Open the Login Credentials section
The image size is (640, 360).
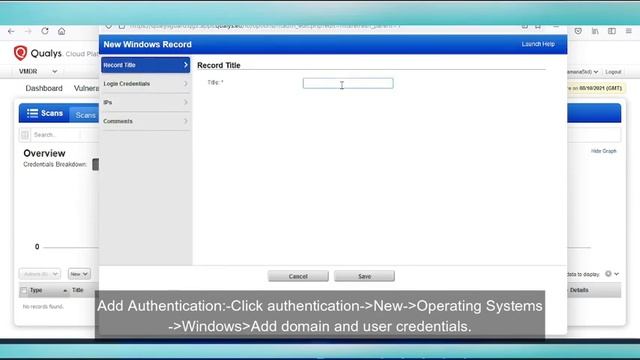[145, 84]
